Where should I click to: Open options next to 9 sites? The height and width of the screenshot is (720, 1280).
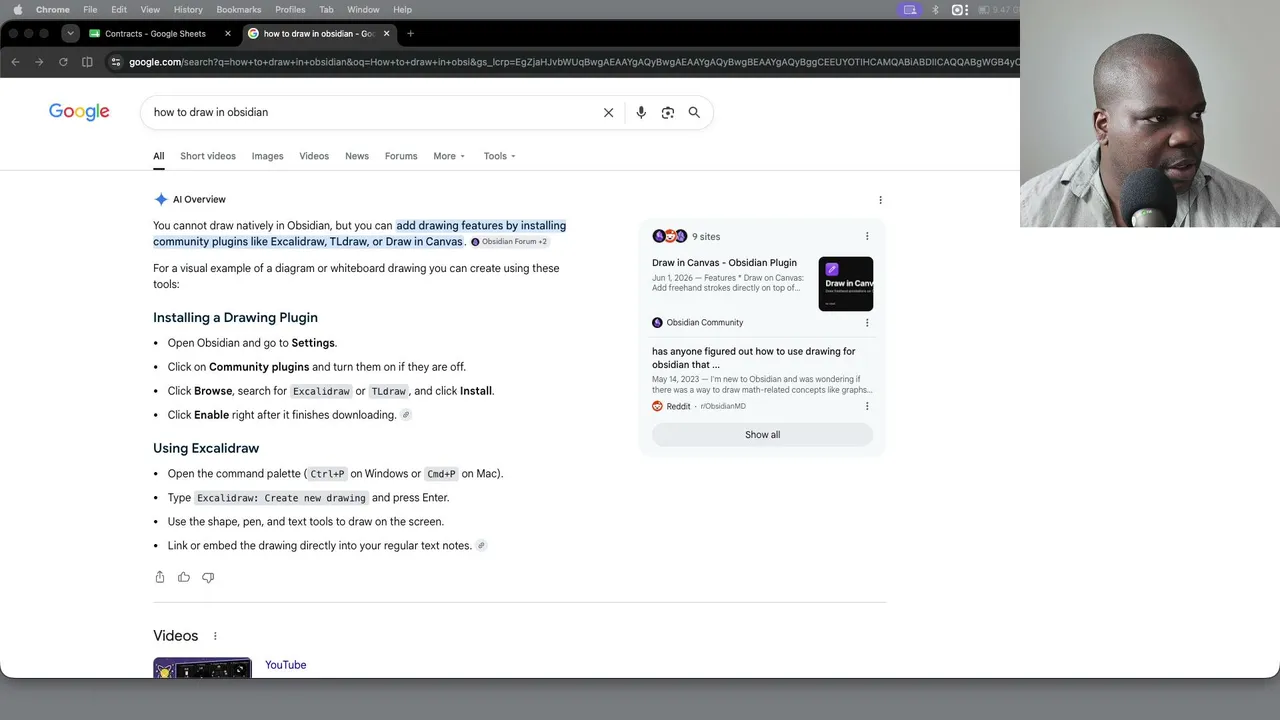click(x=867, y=237)
